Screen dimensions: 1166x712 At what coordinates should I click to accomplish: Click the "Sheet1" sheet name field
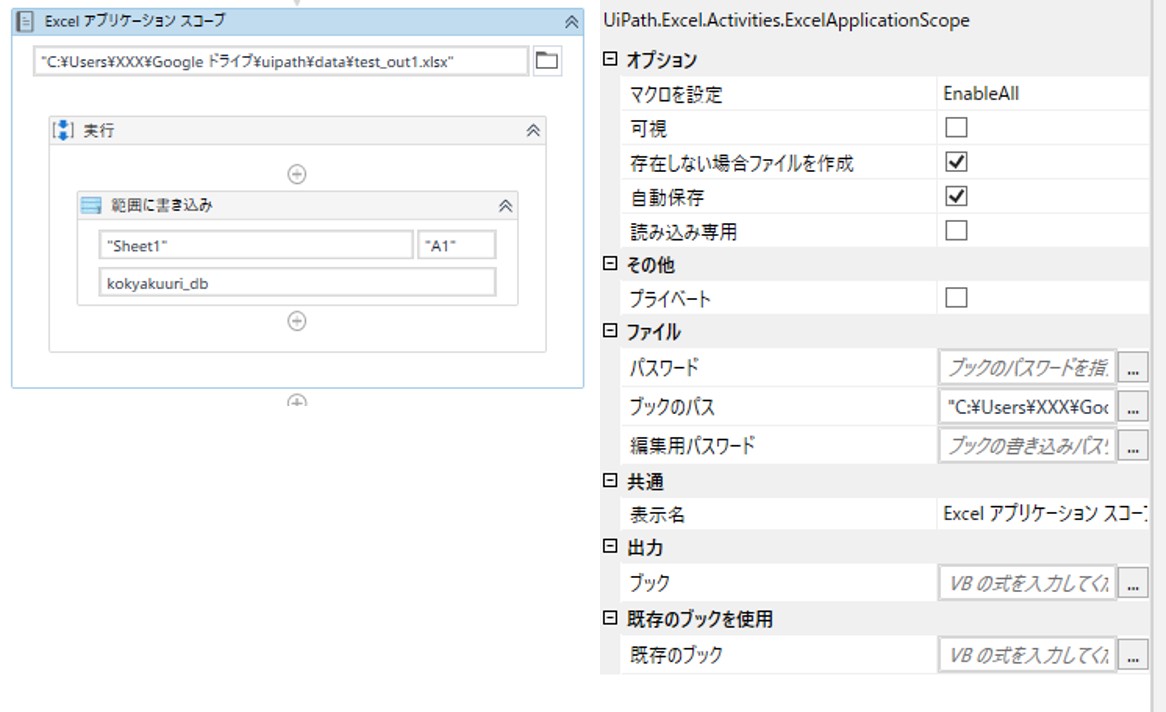pos(255,246)
